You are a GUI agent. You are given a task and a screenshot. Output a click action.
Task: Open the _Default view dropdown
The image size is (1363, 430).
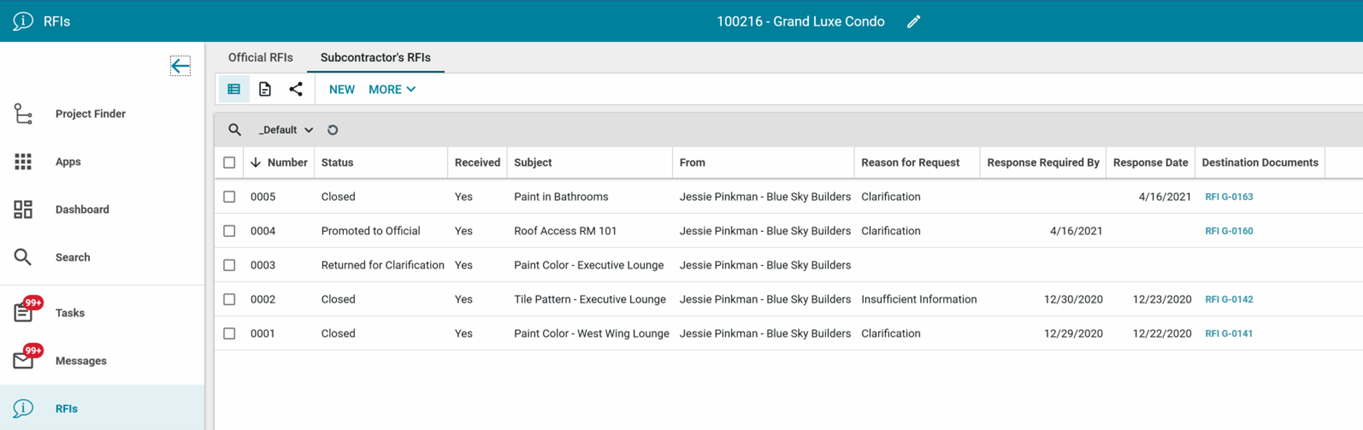tap(286, 130)
